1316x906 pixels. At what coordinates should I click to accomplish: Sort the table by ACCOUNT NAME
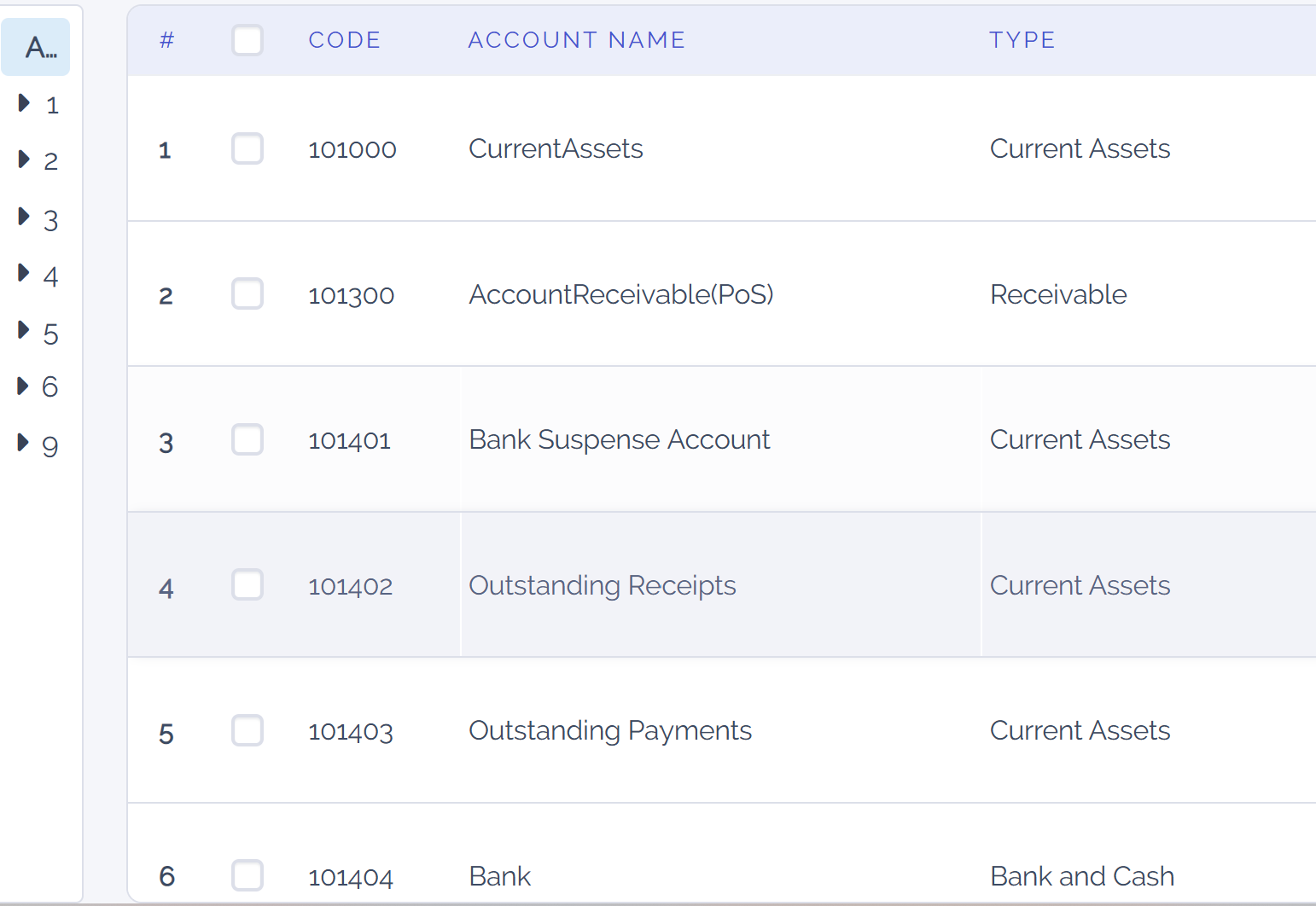pyautogui.click(x=576, y=39)
